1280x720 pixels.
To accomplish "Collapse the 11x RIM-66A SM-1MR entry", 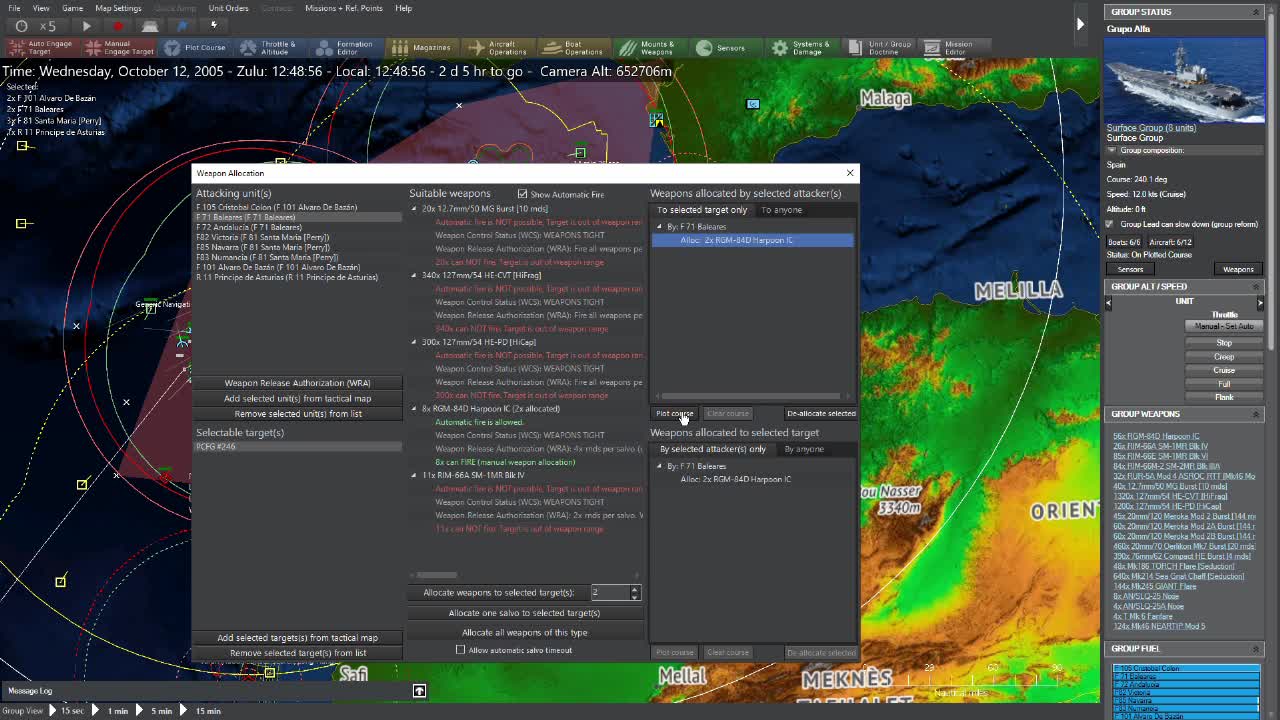I will point(414,475).
